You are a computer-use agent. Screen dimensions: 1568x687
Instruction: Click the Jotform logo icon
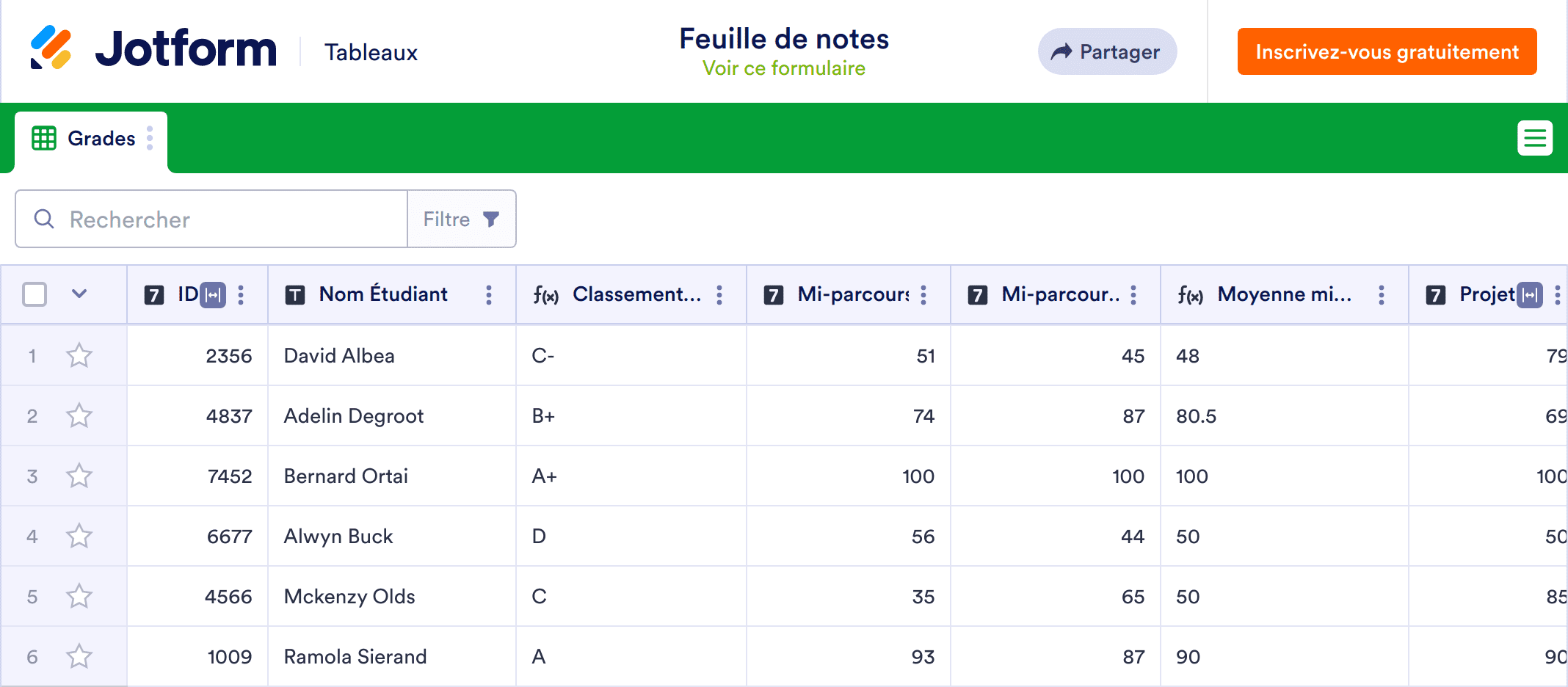coord(51,48)
